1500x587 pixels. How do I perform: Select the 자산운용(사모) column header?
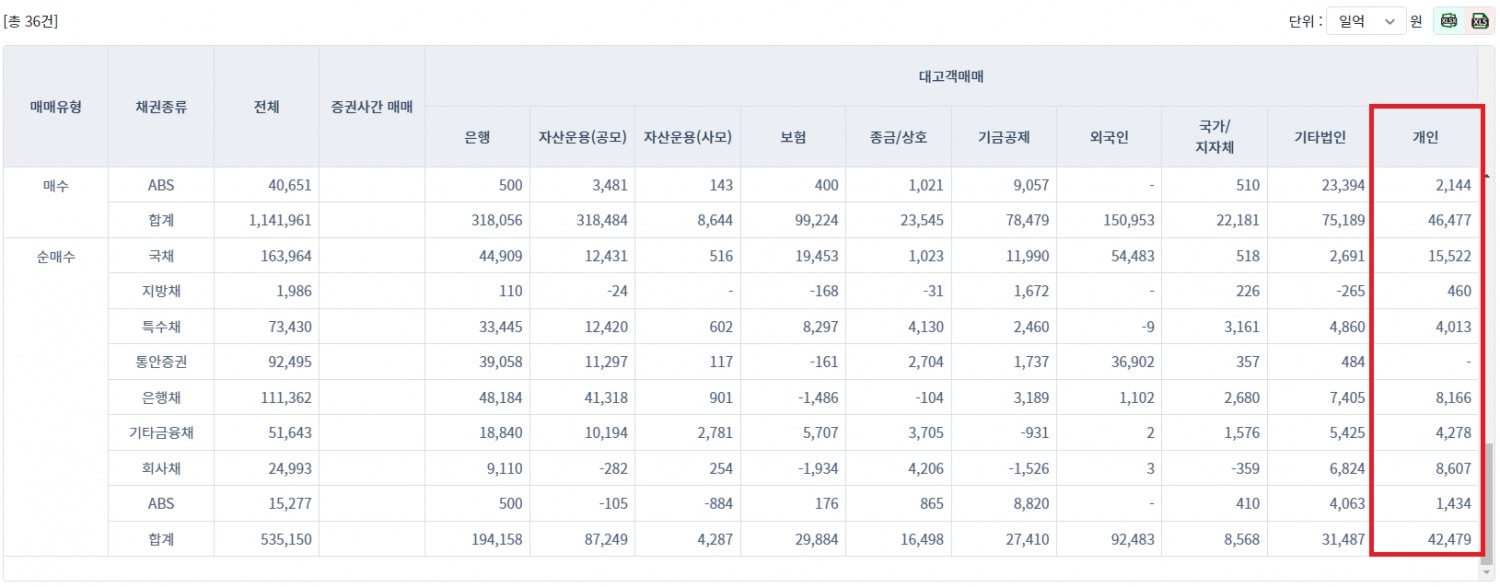688,137
